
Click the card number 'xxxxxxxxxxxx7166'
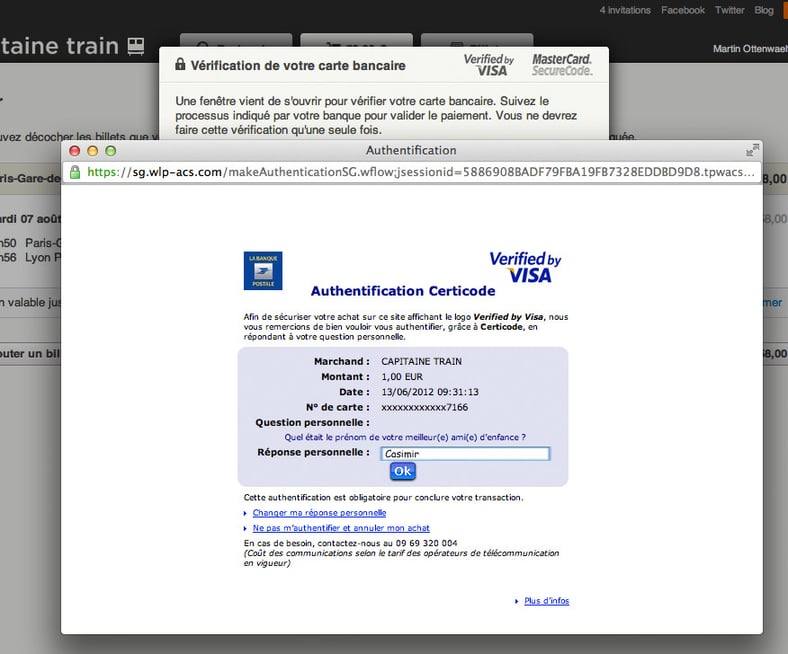pos(424,407)
